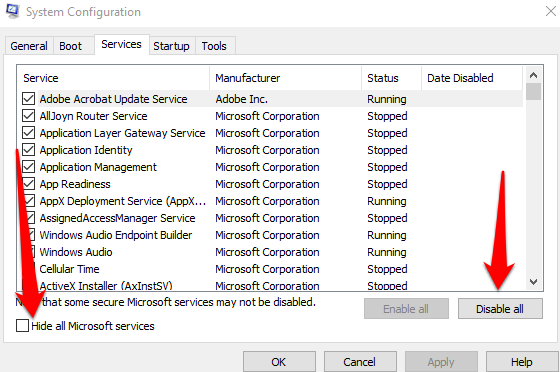Open Help for System Configuration
Viewport: 560px width, 372px height.
[521, 362]
